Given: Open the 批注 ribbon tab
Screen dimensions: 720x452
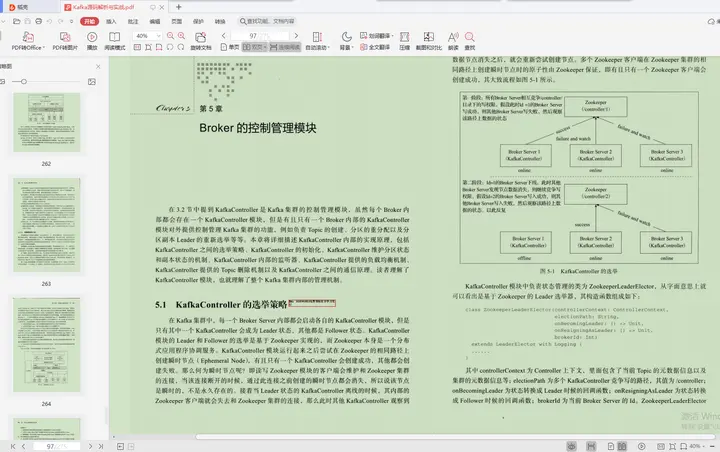Looking at the screenshot, I should (133, 21).
